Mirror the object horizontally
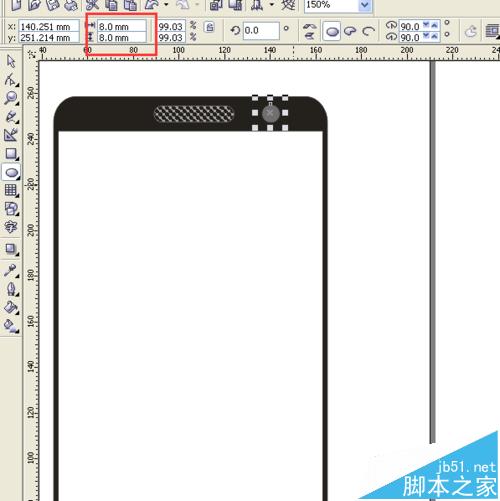 309,26
